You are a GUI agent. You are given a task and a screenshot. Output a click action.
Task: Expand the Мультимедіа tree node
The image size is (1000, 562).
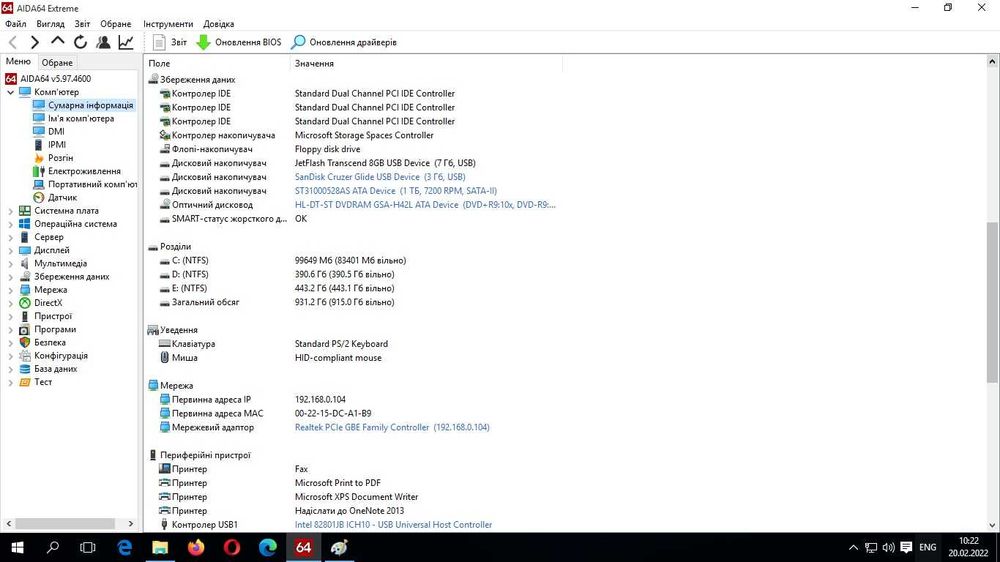click(10, 263)
